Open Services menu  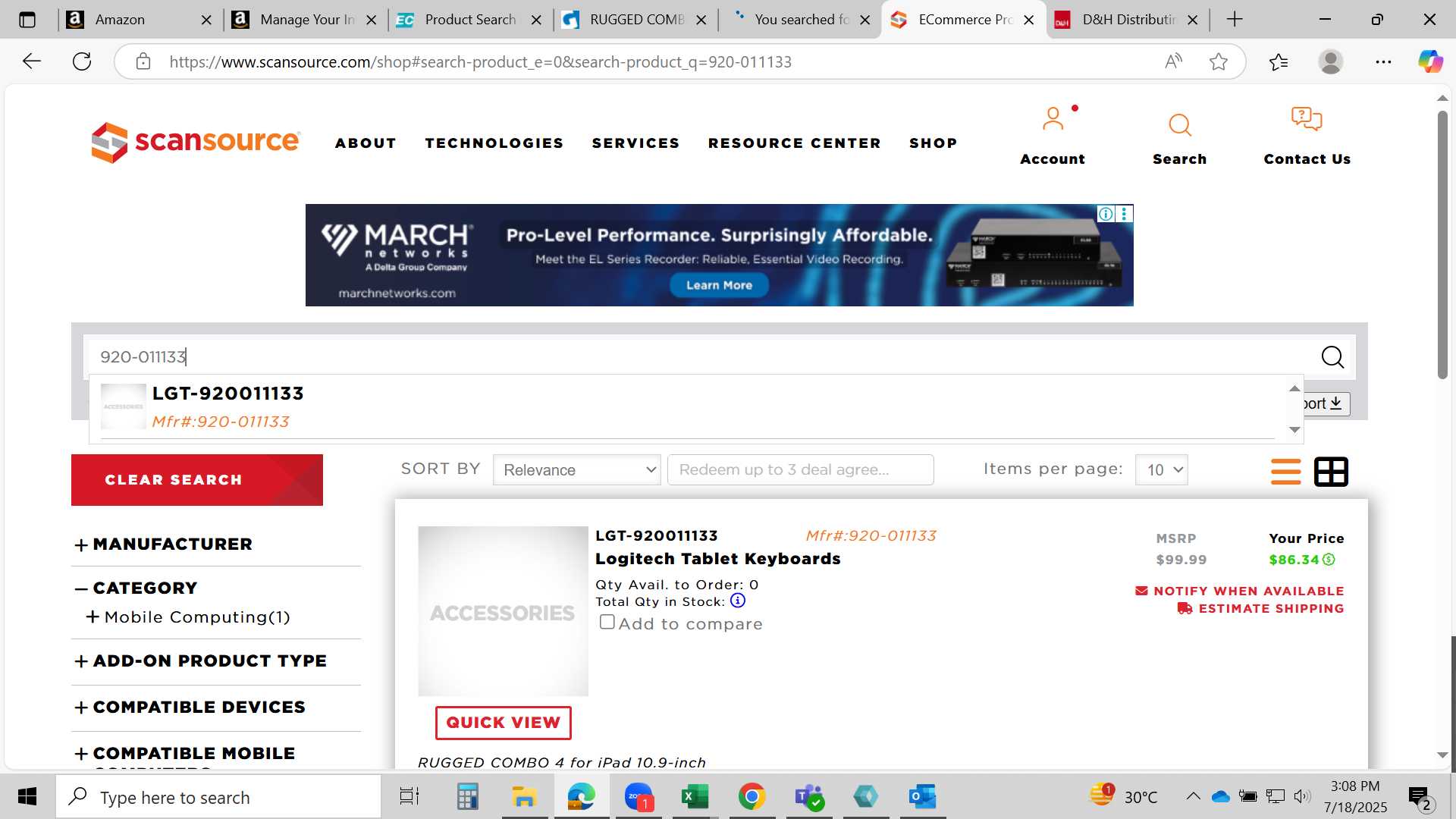coord(635,143)
